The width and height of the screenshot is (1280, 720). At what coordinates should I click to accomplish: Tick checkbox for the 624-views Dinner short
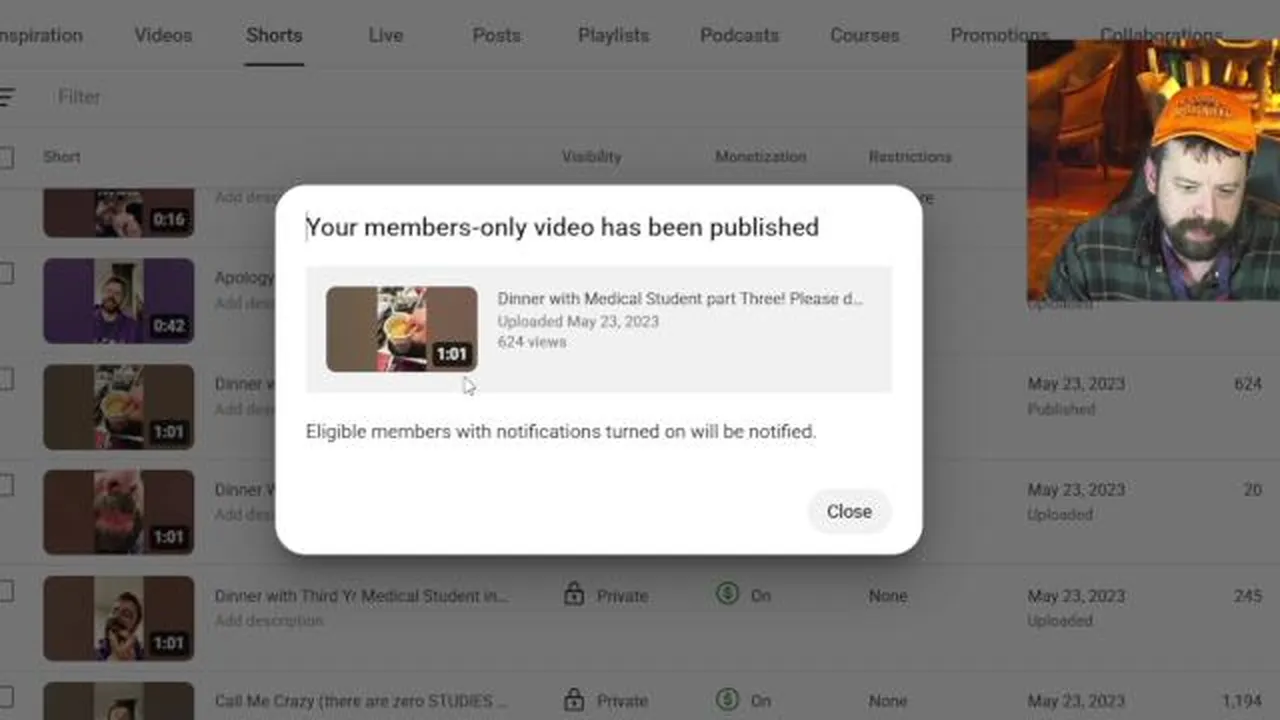click(x=6, y=380)
